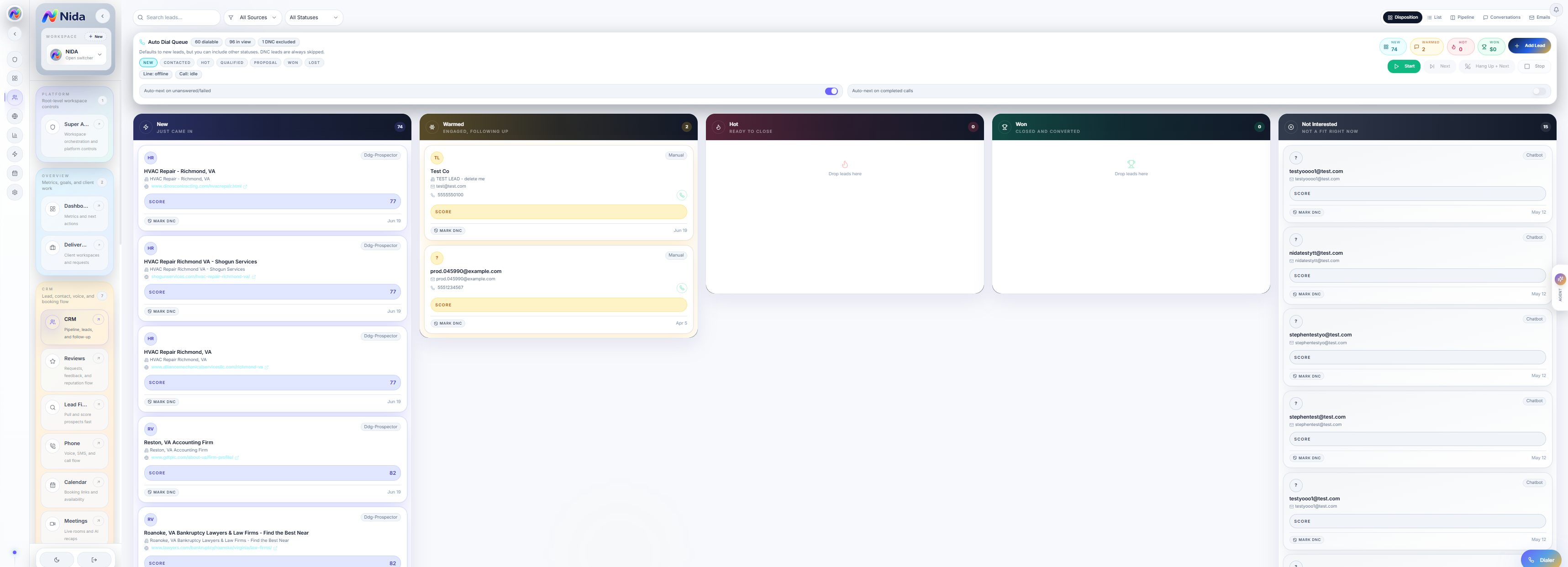Open external arrow on Phone sidebar card
Screen dimensions: 1568x567
(x=98, y=443)
